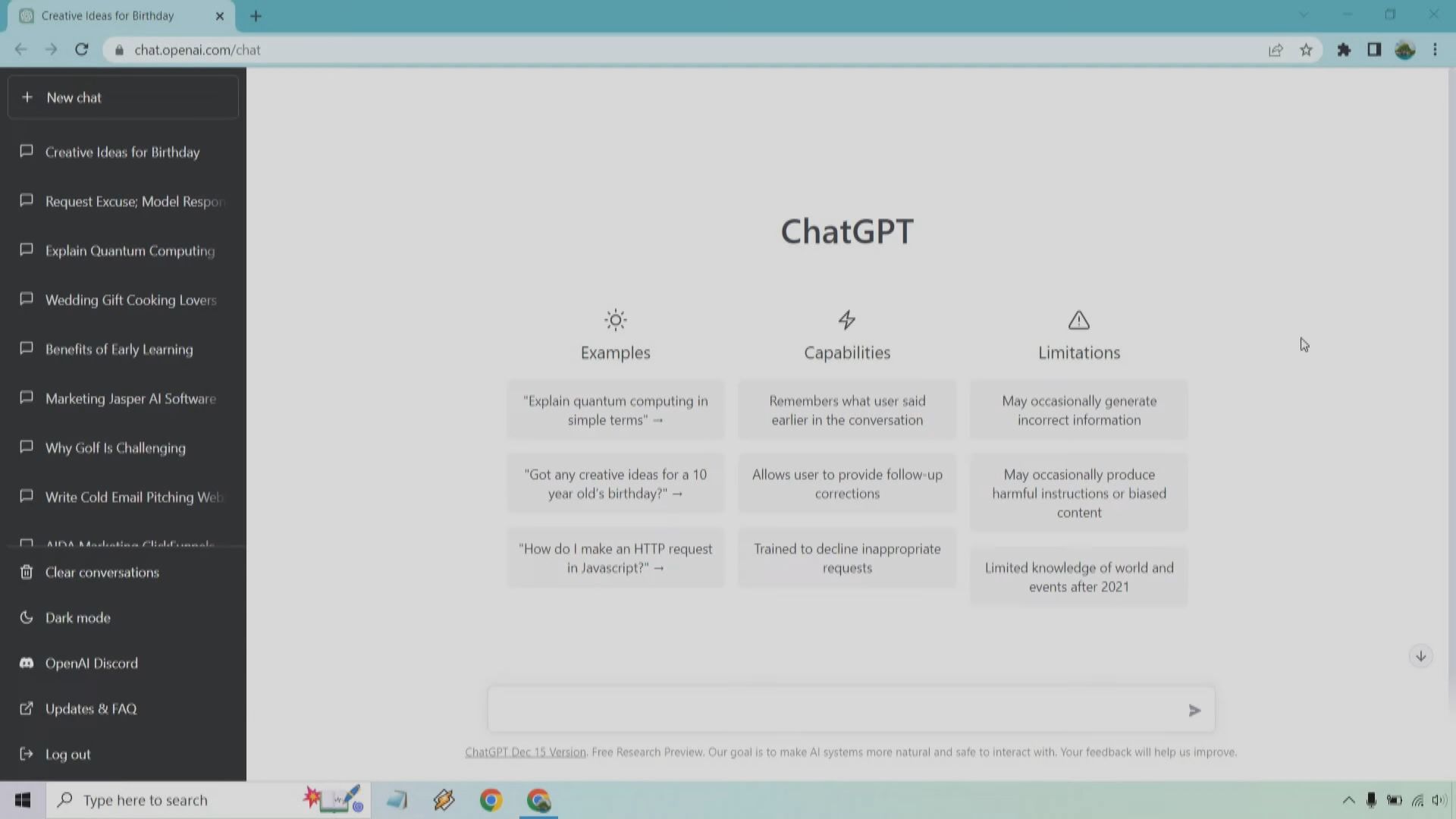Click the share page icon in address bar

pos(1276,50)
